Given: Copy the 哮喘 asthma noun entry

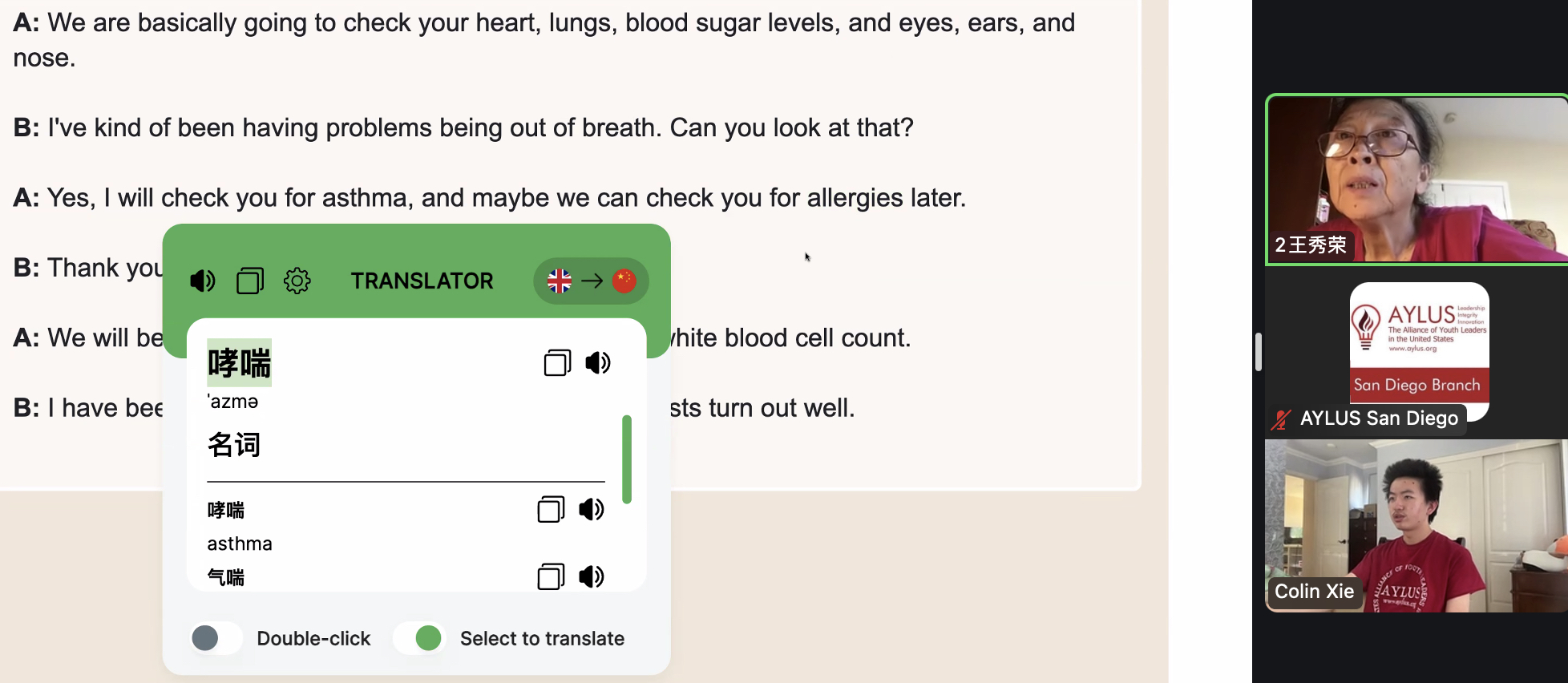Looking at the screenshot, I should (x=551, y=510).
